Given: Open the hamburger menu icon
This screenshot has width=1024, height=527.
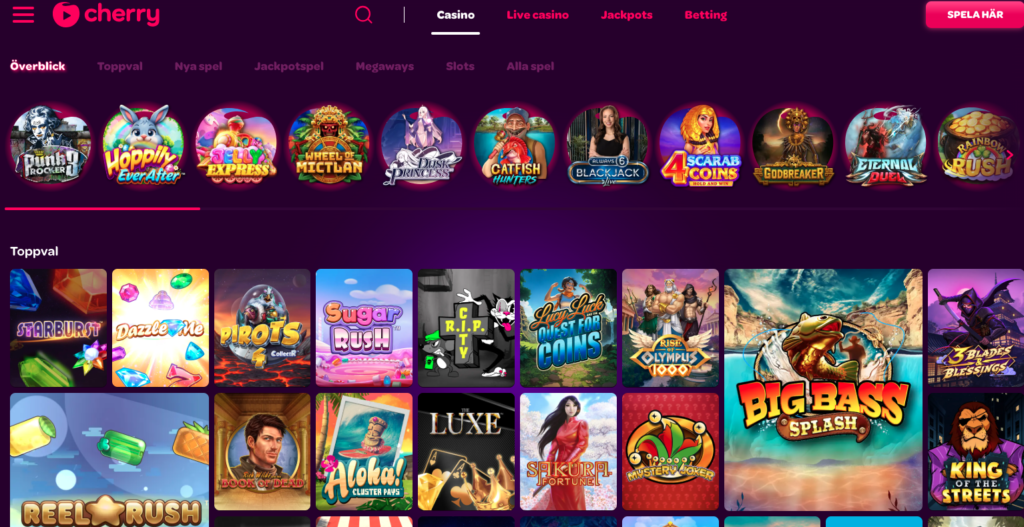Looking at the screenshot, I should tap(23, 15).
